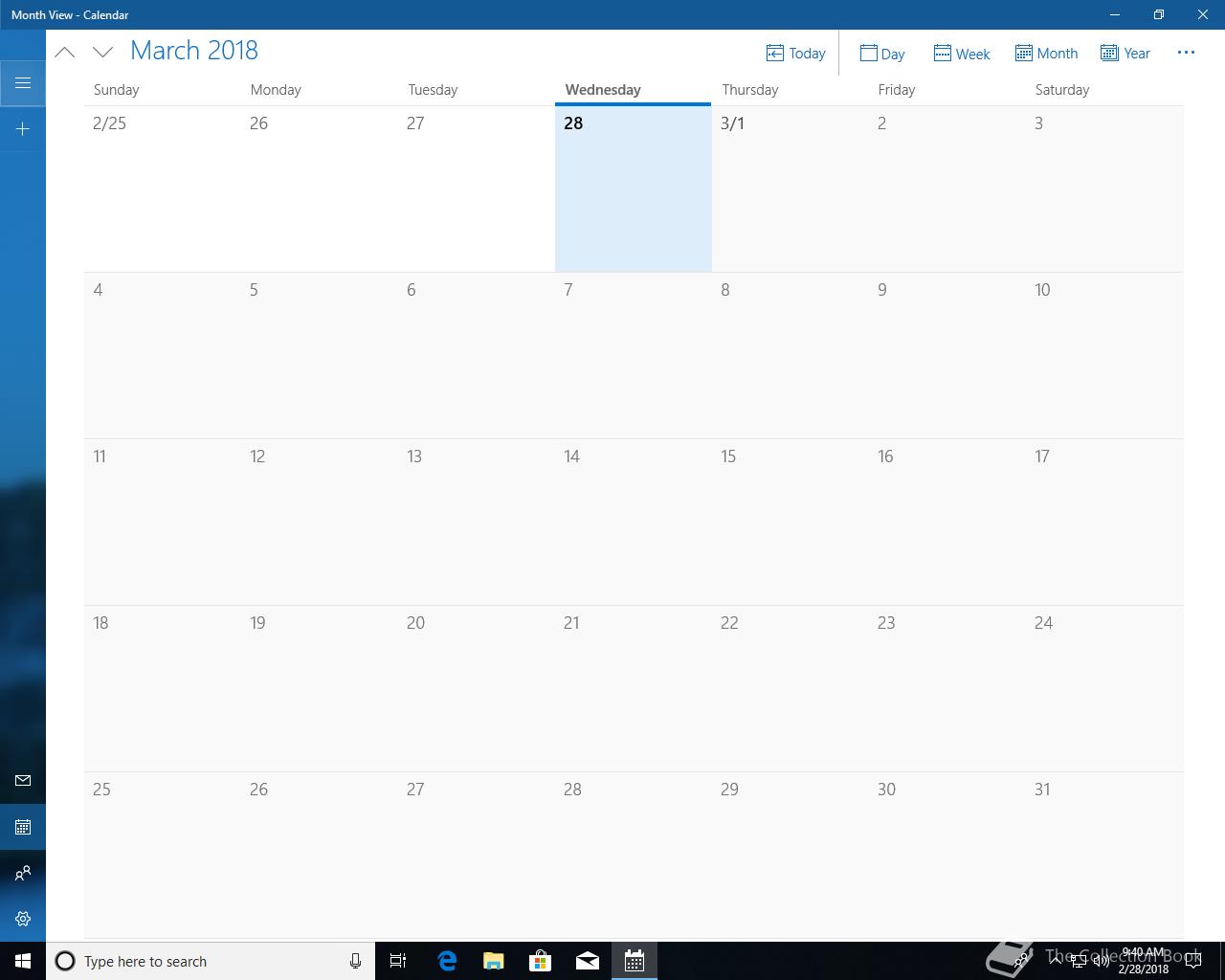The height and width of the screenshot is (980, 1225).
Task: Switch to Mail app in sidebar
Action: coord(23,781)
